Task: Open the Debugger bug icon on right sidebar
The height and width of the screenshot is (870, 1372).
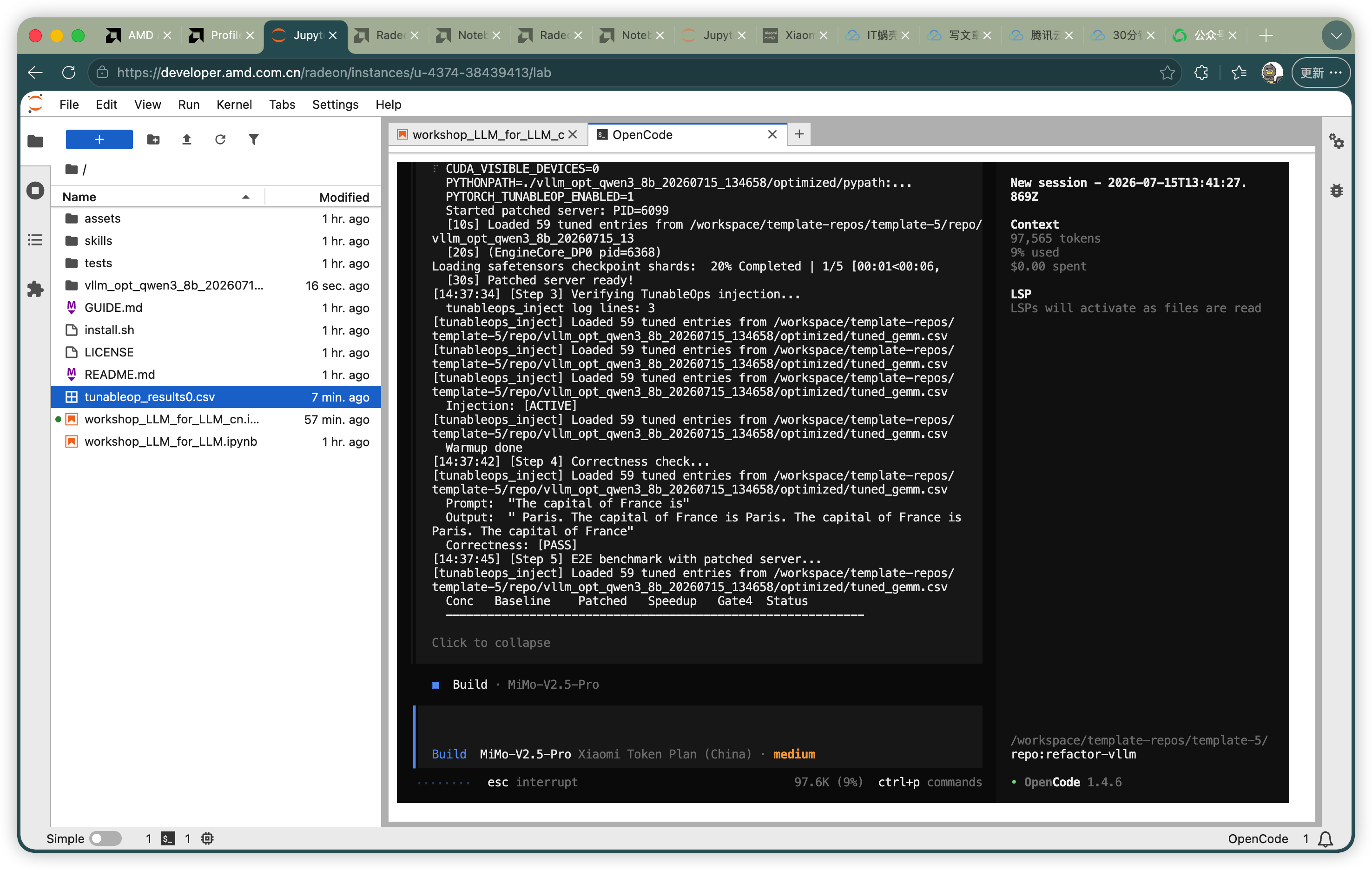Action: coord(1336,190)
